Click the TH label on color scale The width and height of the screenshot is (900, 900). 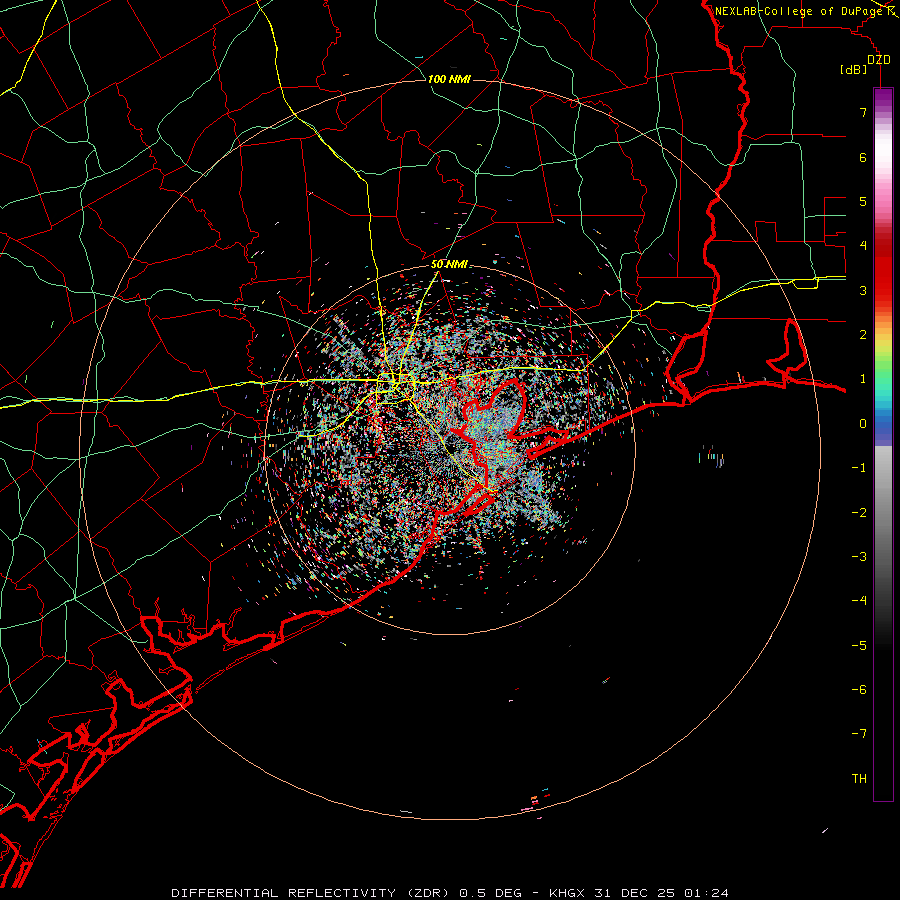859,779
